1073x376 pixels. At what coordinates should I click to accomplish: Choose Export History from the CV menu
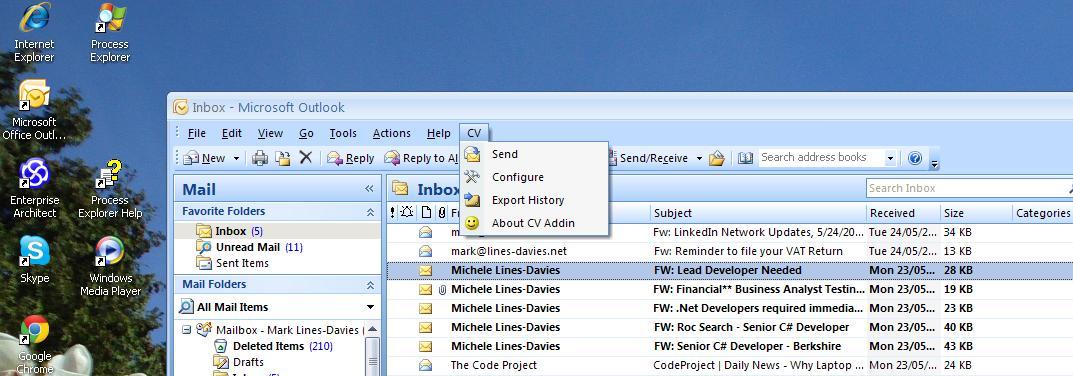tap(534, 200)
